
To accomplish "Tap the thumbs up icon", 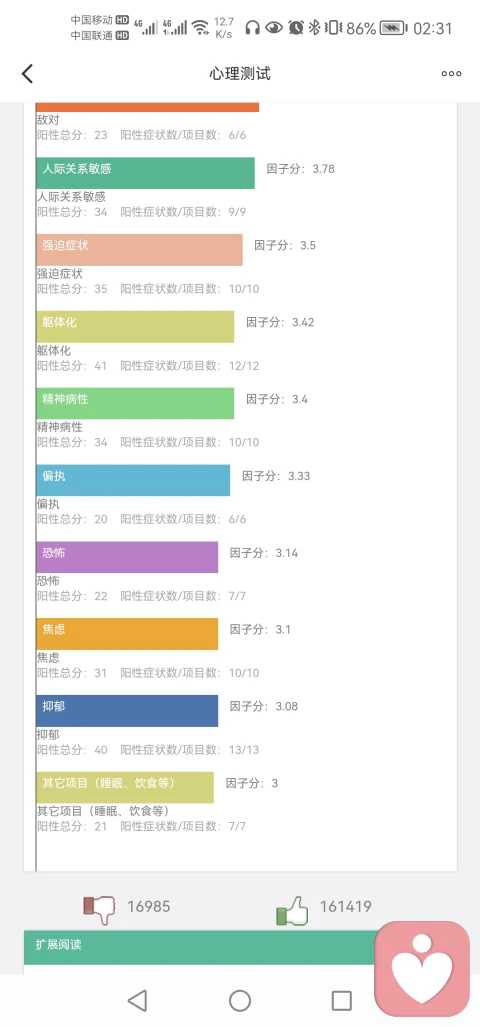I will coord(292,910).
